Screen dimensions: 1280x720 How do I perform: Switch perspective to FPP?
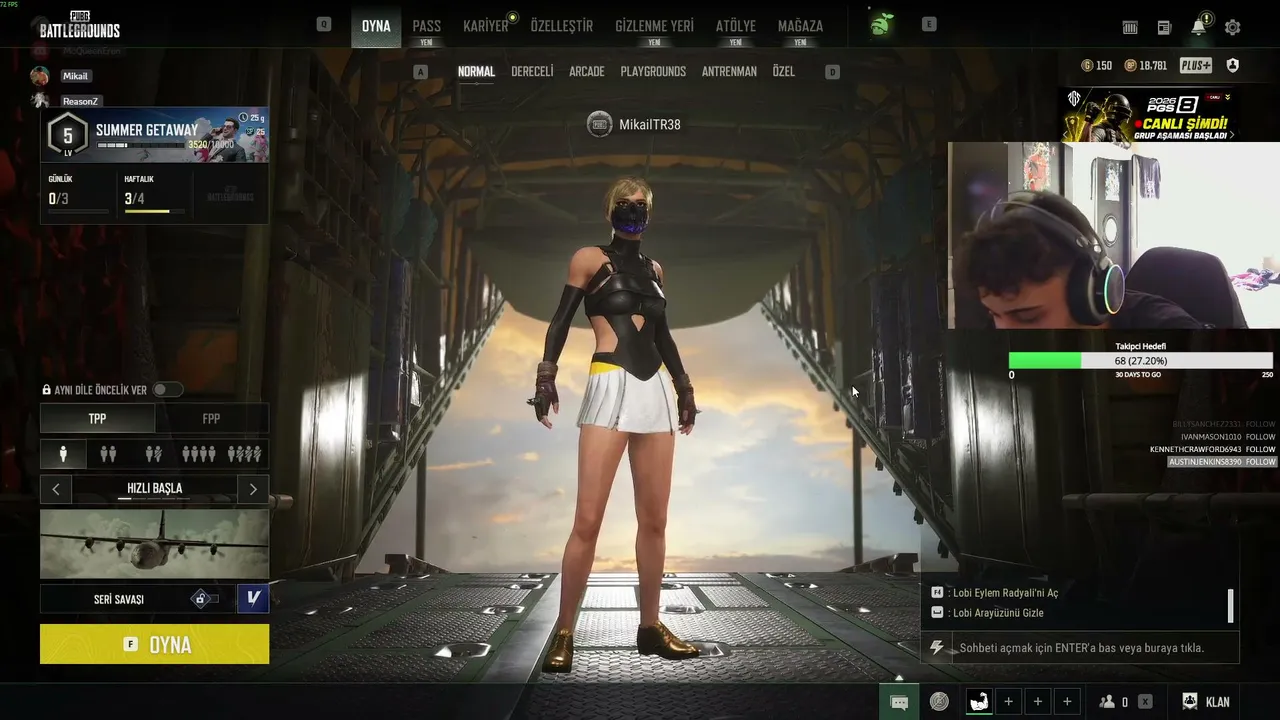[x=211, y=419]
